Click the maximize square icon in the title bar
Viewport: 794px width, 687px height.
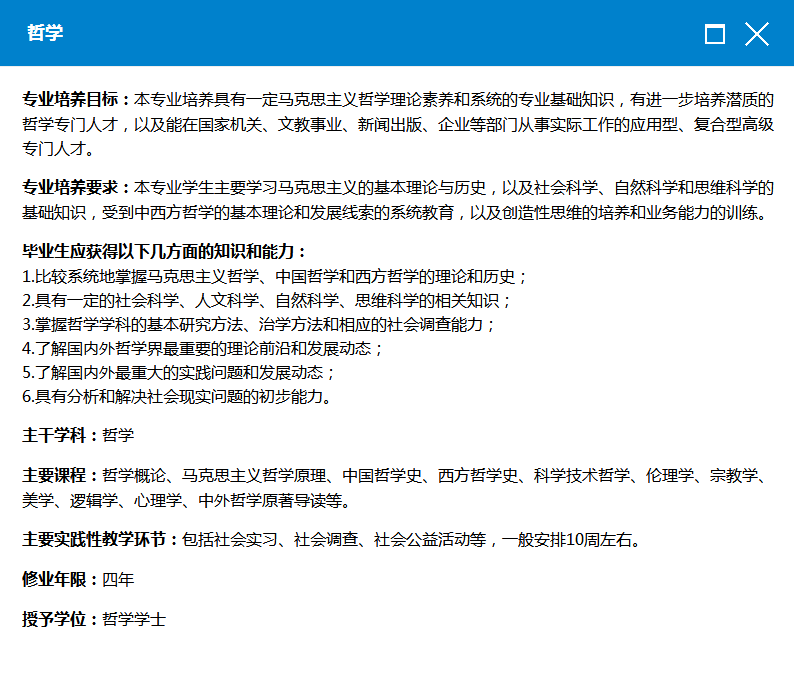click(x=714, y=35)
